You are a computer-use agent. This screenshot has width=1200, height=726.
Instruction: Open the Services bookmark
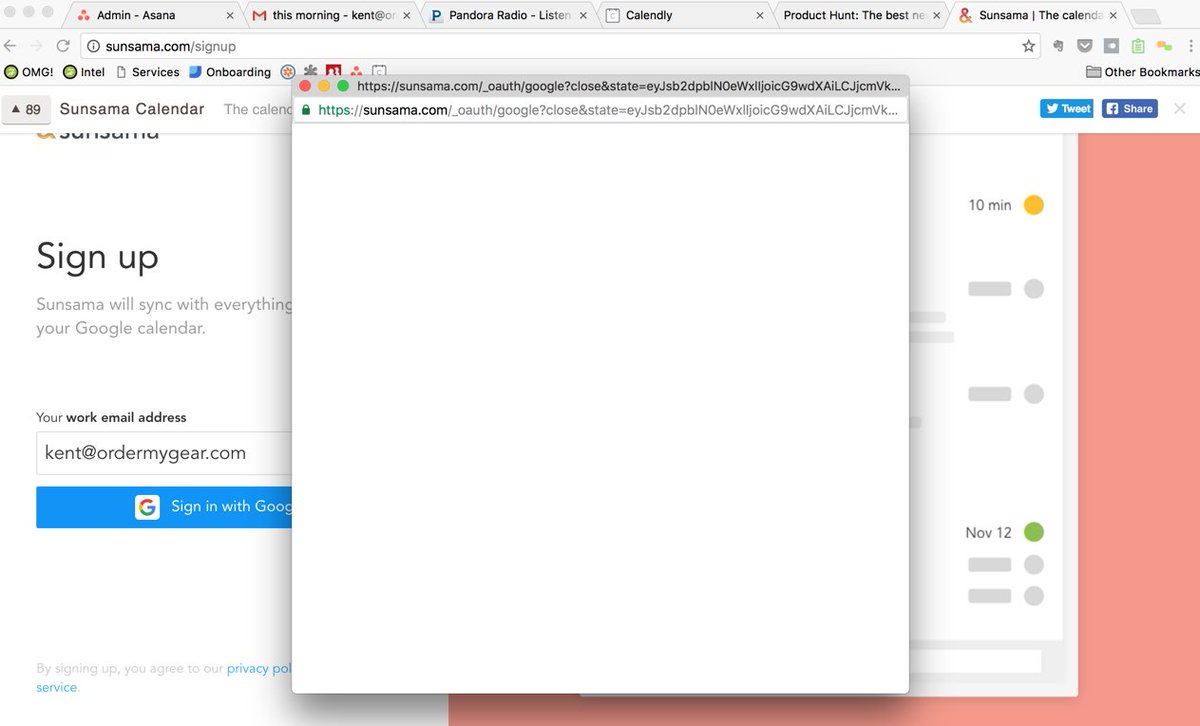(x=148, y=72)
